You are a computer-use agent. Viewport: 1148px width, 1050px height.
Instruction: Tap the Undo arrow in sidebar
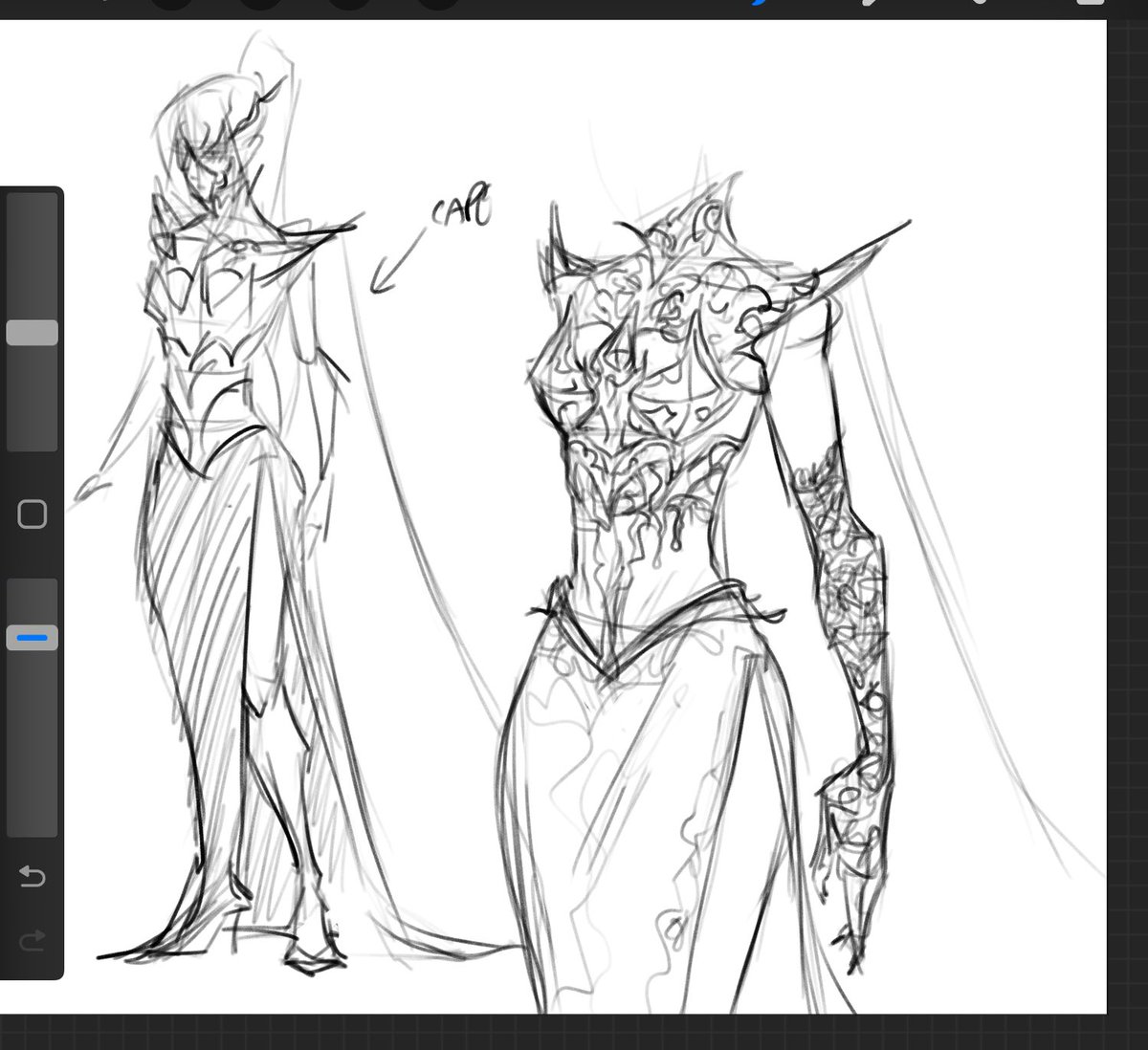point(32,876)
